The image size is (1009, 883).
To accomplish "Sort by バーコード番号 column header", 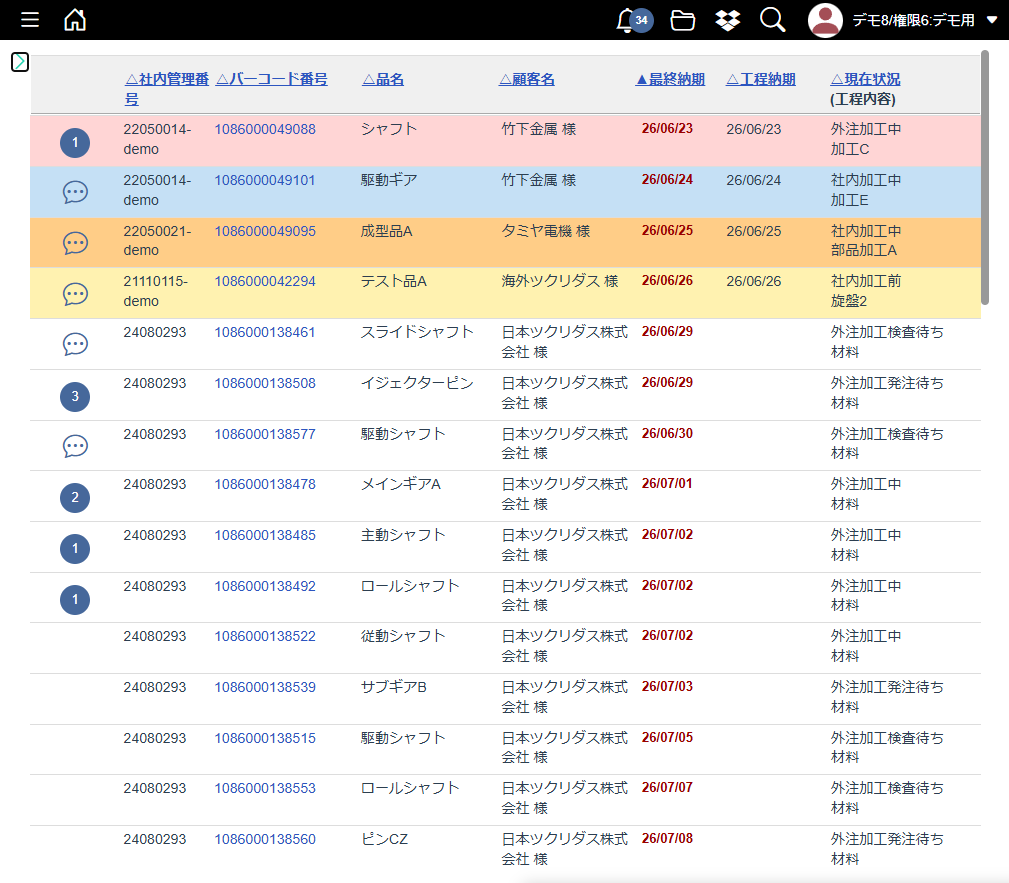I will pyautogui.click(x=272, y=79).
